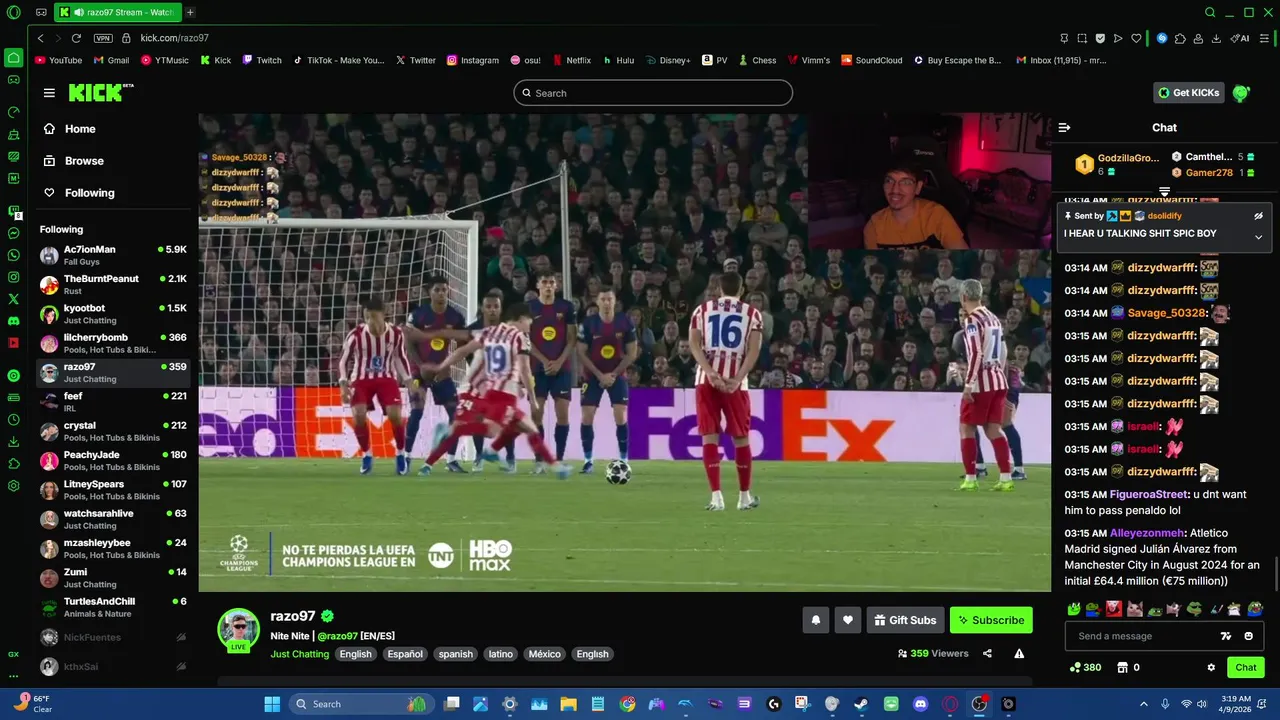This screenshot has height=720, width=1280.
Task: Send message with green Chat button
Action: [1246, 667]
